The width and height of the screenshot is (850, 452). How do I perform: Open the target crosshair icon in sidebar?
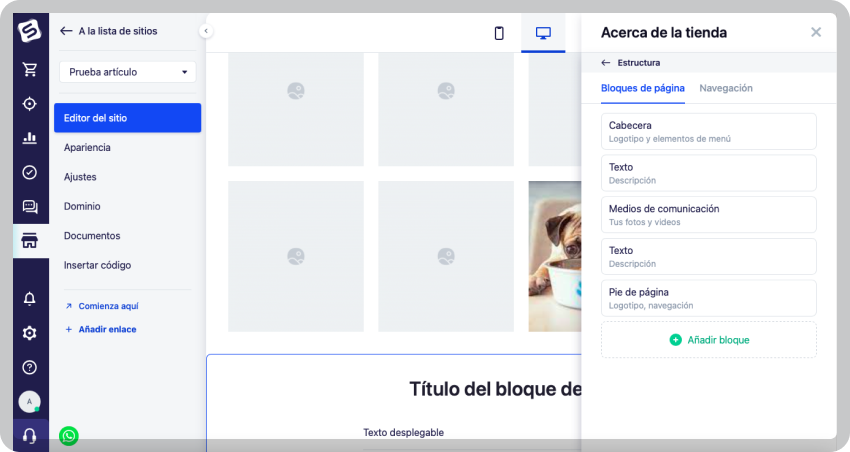[x=30, y=104]
